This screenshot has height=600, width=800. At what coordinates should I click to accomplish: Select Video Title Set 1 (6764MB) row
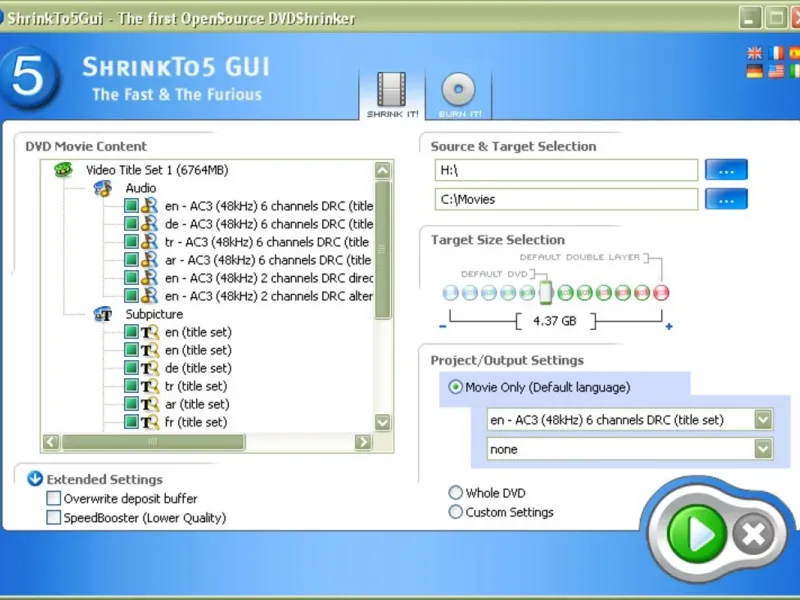[x=157, y=170]
